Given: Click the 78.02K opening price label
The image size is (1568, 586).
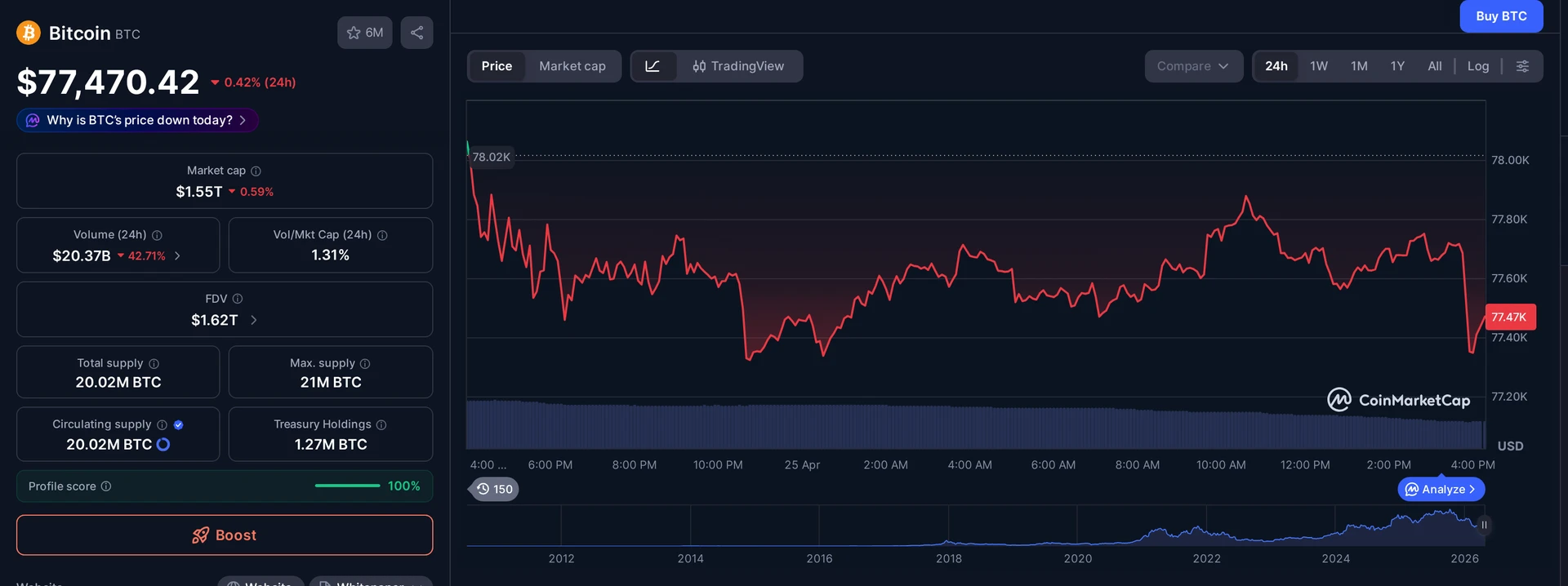Looking at the screenshot, I should pyautogui.click(x=492, y=157).
